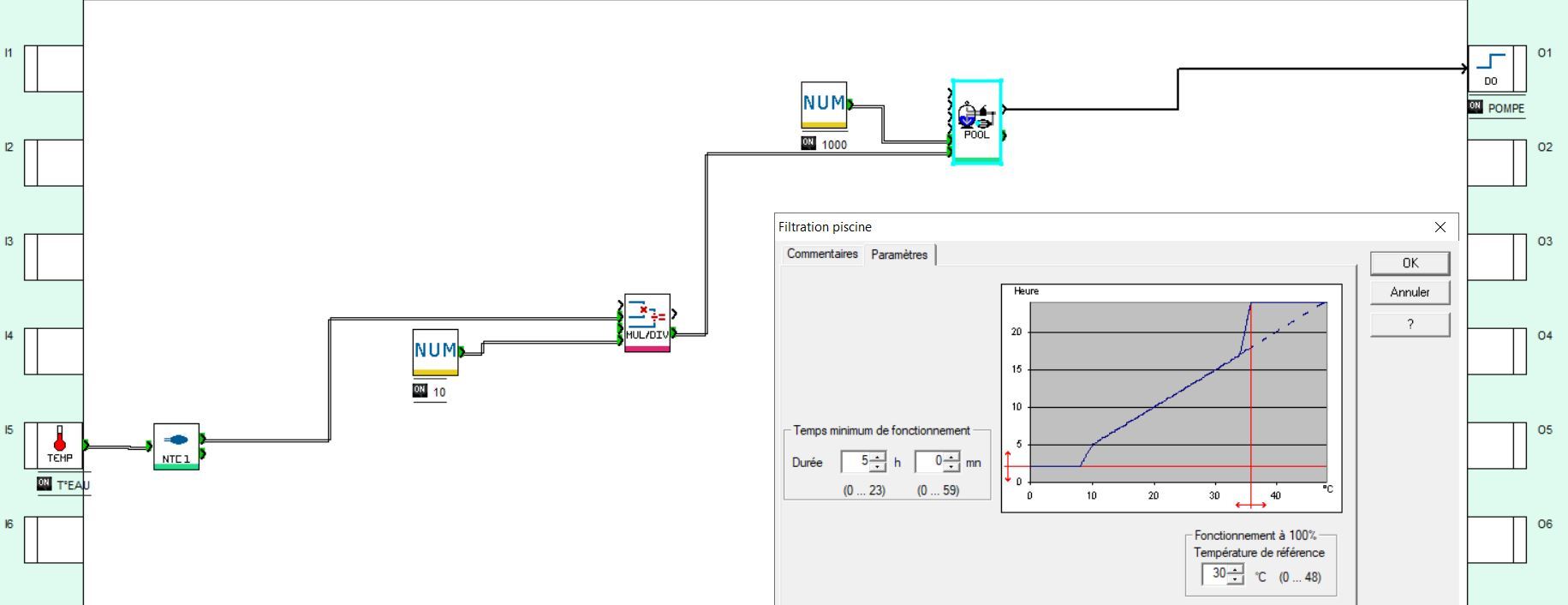The height and width of the screenshot is (605, 1568).
Task: Select empty input slot I6
Action: click(x=54, y=540)
